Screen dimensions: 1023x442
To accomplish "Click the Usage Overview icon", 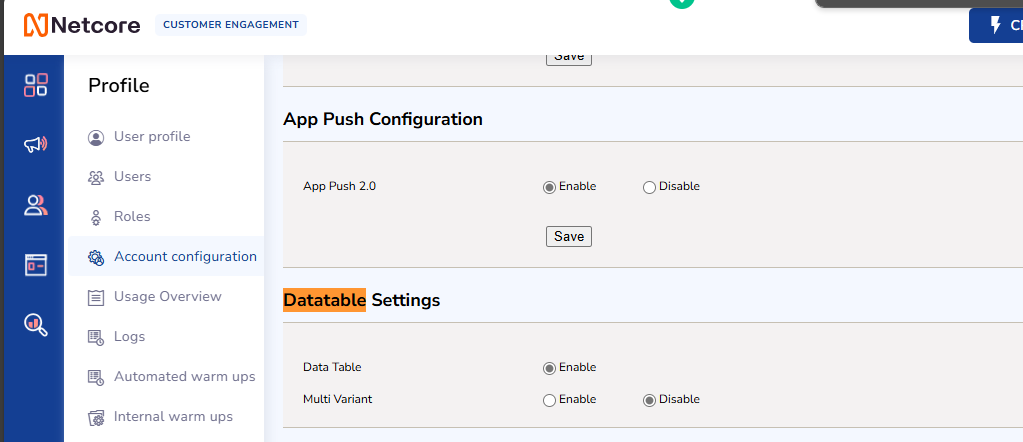I will tap(96, 297).
